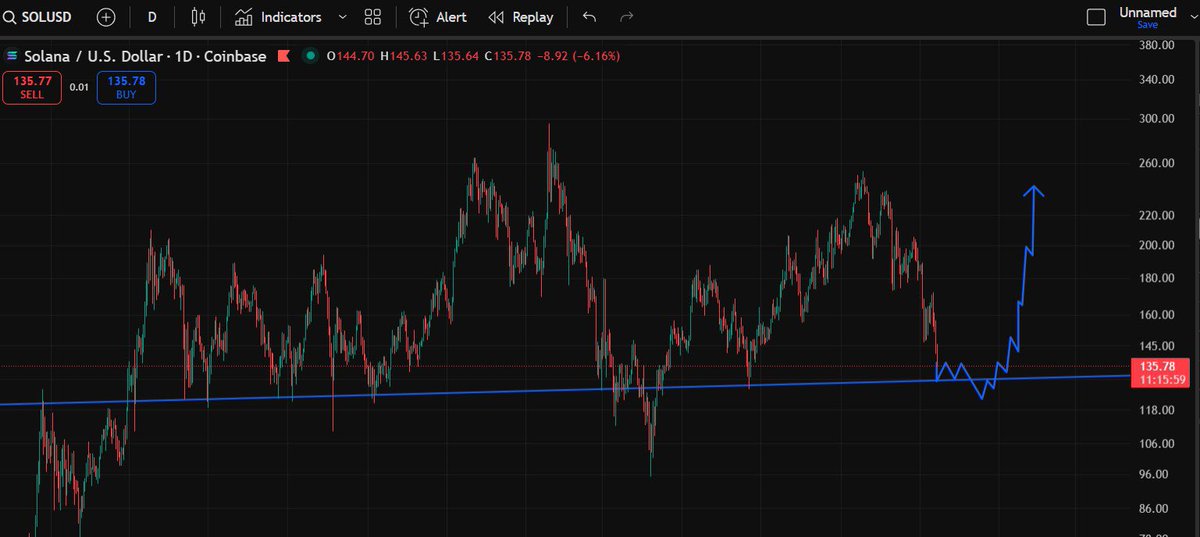Open the candlestick chart style menu
1200x537 pixels.
pos(198,17)
